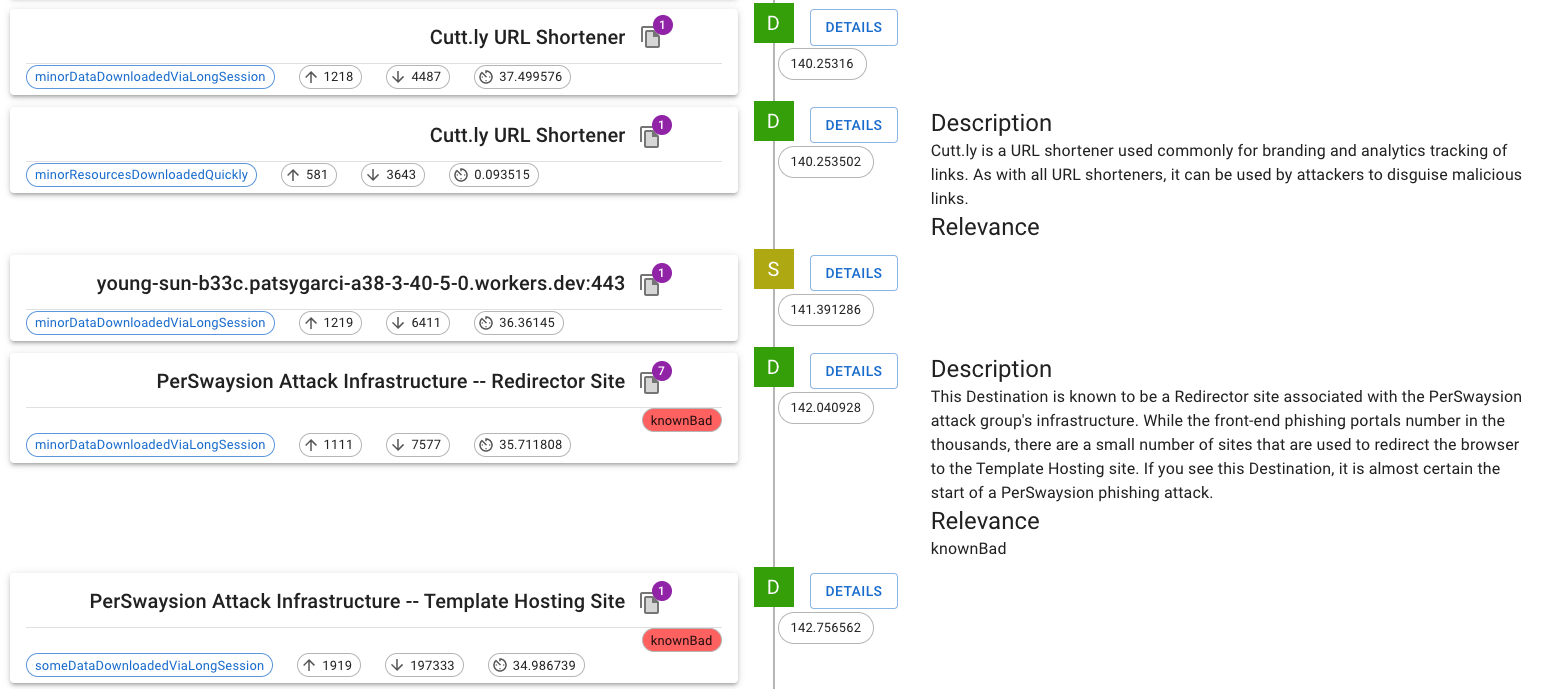Open DETAILS for the young-sun workers.dev entry
This screenshot has width=1543, height=689.
(x=853, y=273)
